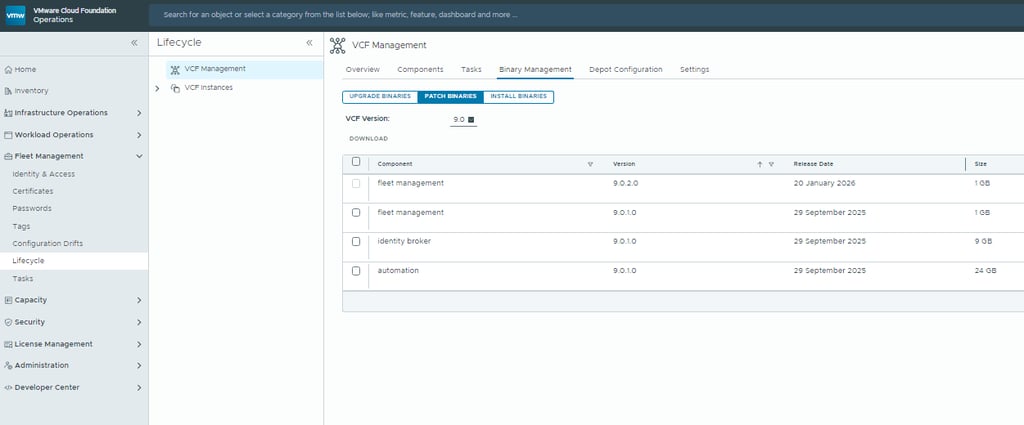Open the Certificates page
This screenshot has width=1024, height=425.
[x=33, y=191]
